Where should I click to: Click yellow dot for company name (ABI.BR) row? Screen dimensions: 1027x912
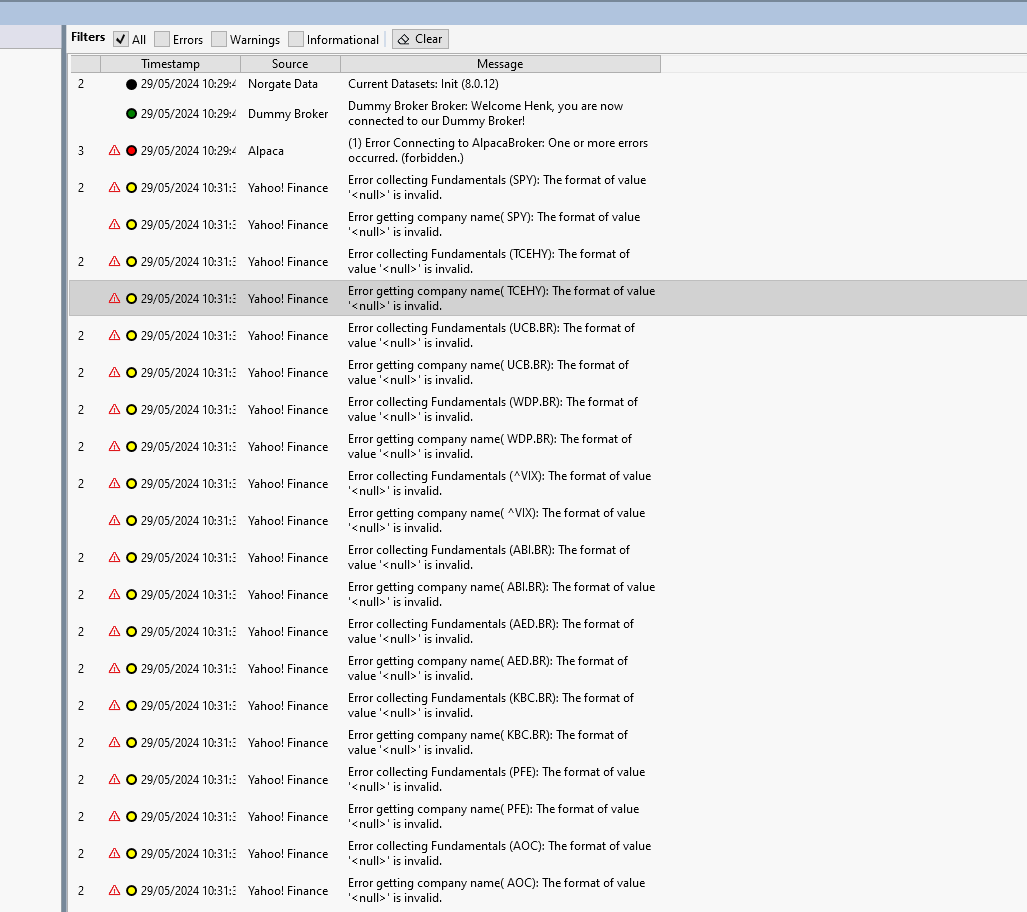click(131, 595)
